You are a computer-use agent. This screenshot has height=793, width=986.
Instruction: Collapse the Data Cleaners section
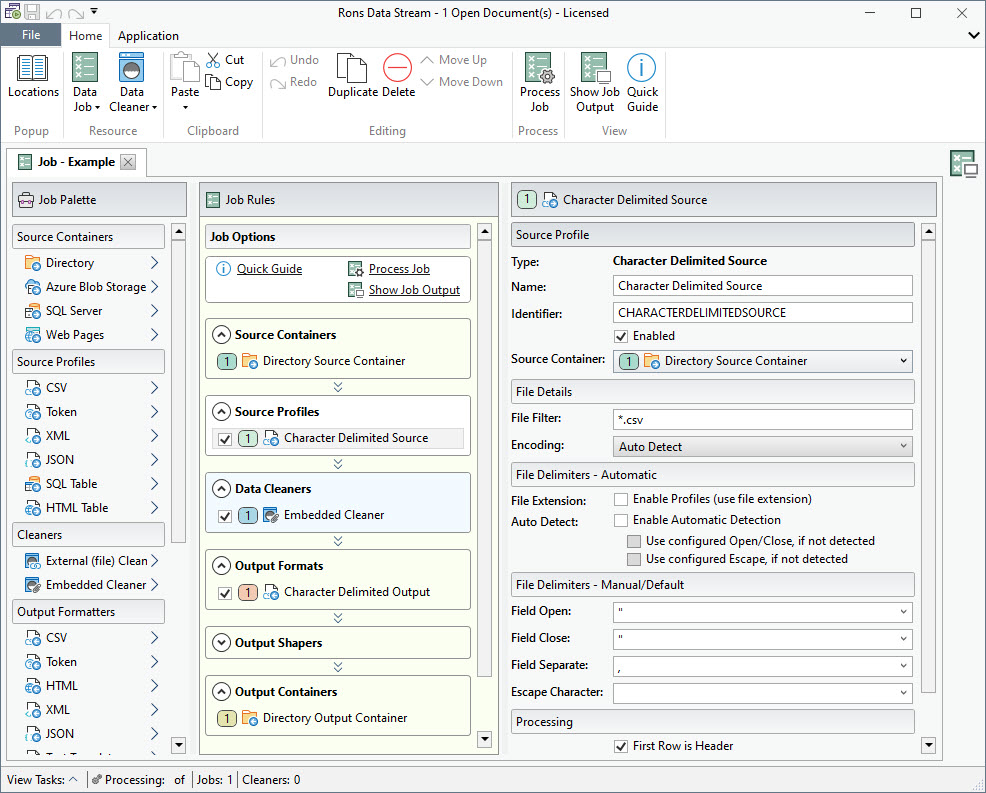pos(222,489)
